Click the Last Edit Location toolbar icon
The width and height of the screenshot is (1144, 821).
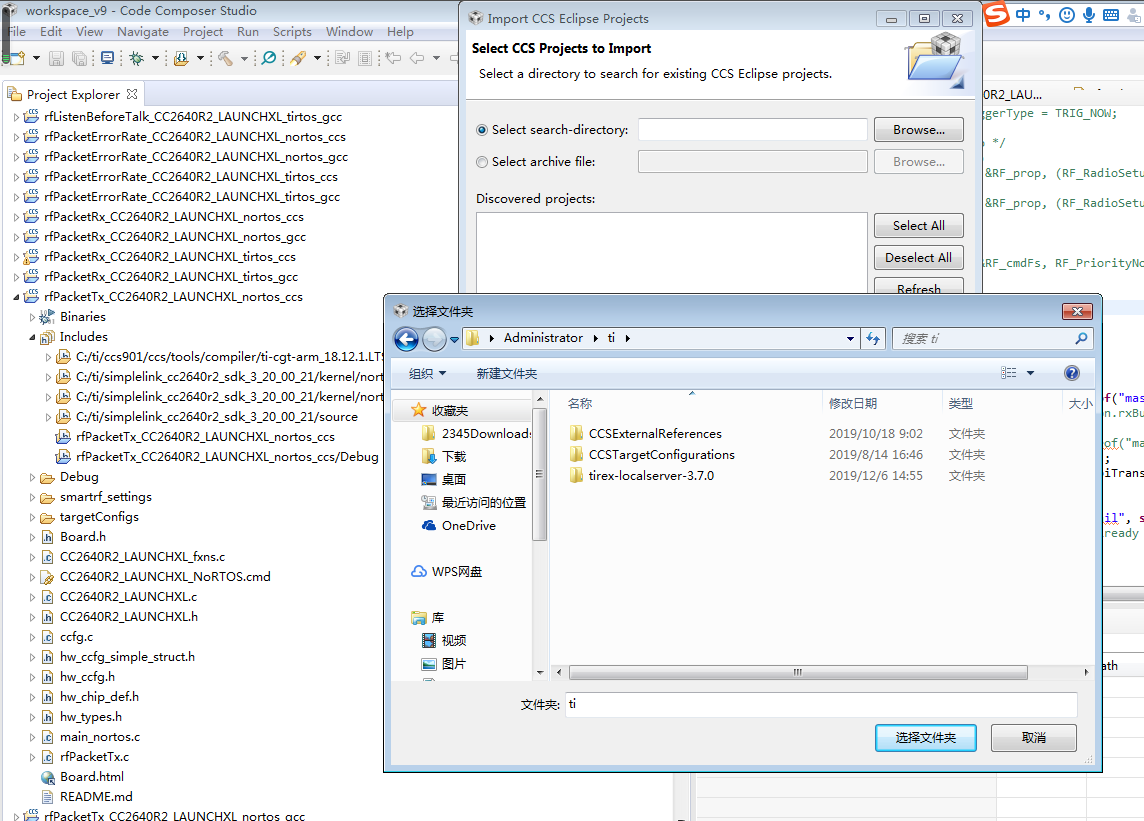[393, 58]
